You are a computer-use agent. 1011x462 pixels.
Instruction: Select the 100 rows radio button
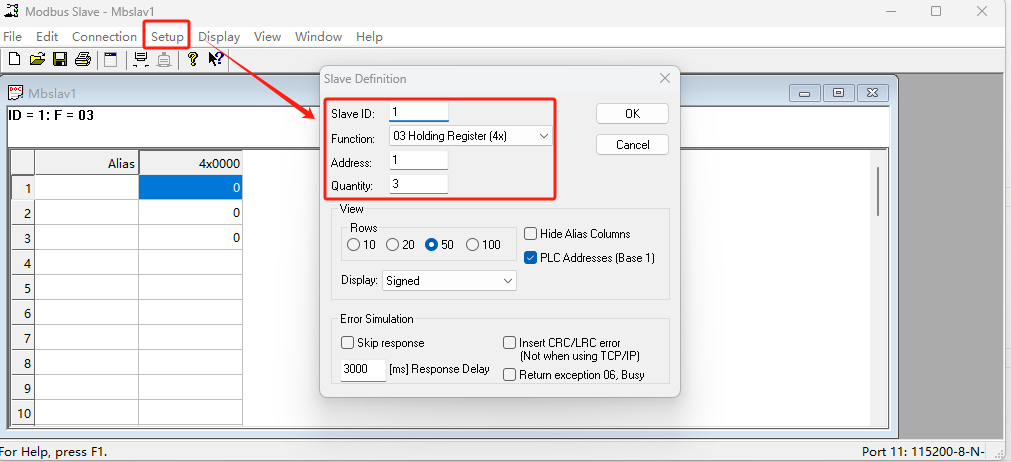[x=471, y=245]
